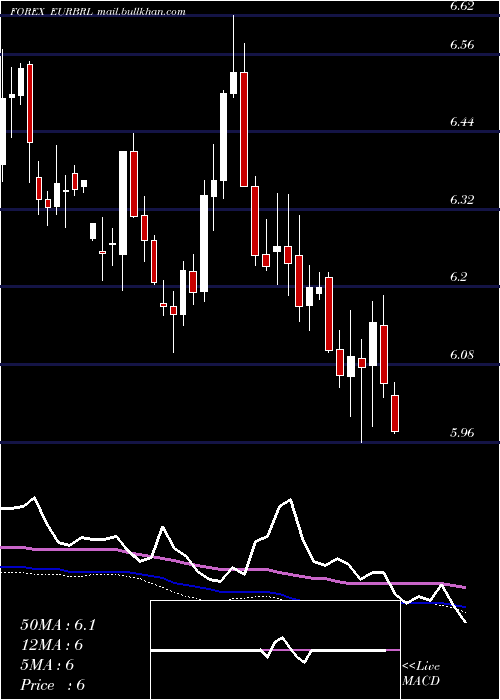
Task: Click the 6.62 price axis label
Action: [462, 5]
